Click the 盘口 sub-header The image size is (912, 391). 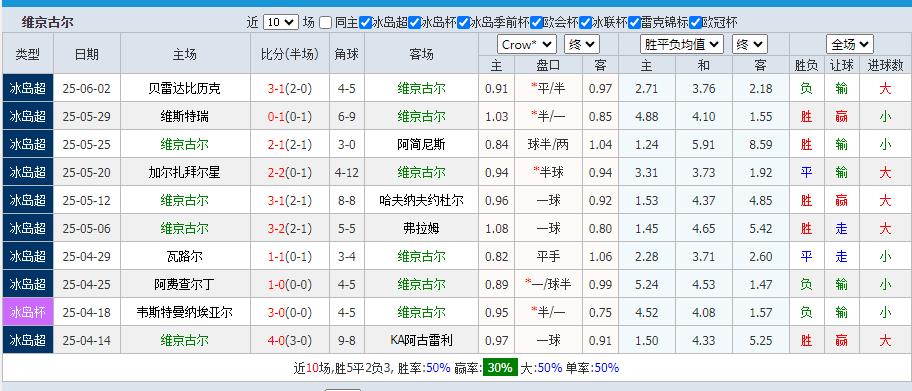(548, 65)
